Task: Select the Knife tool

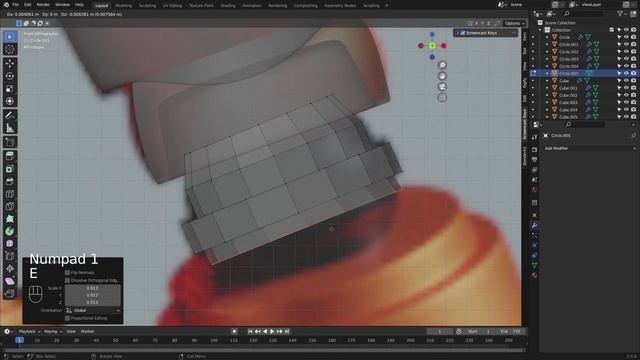Action: coord(10,206)
